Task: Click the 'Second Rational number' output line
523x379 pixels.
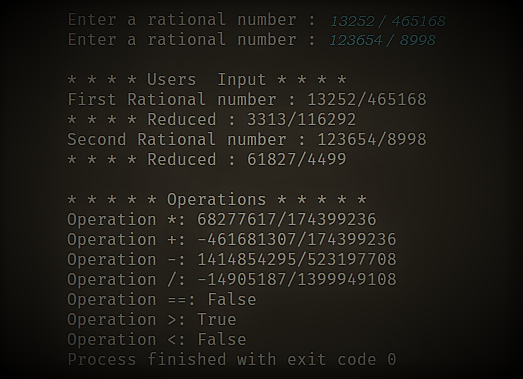Action: click(247, 139)
